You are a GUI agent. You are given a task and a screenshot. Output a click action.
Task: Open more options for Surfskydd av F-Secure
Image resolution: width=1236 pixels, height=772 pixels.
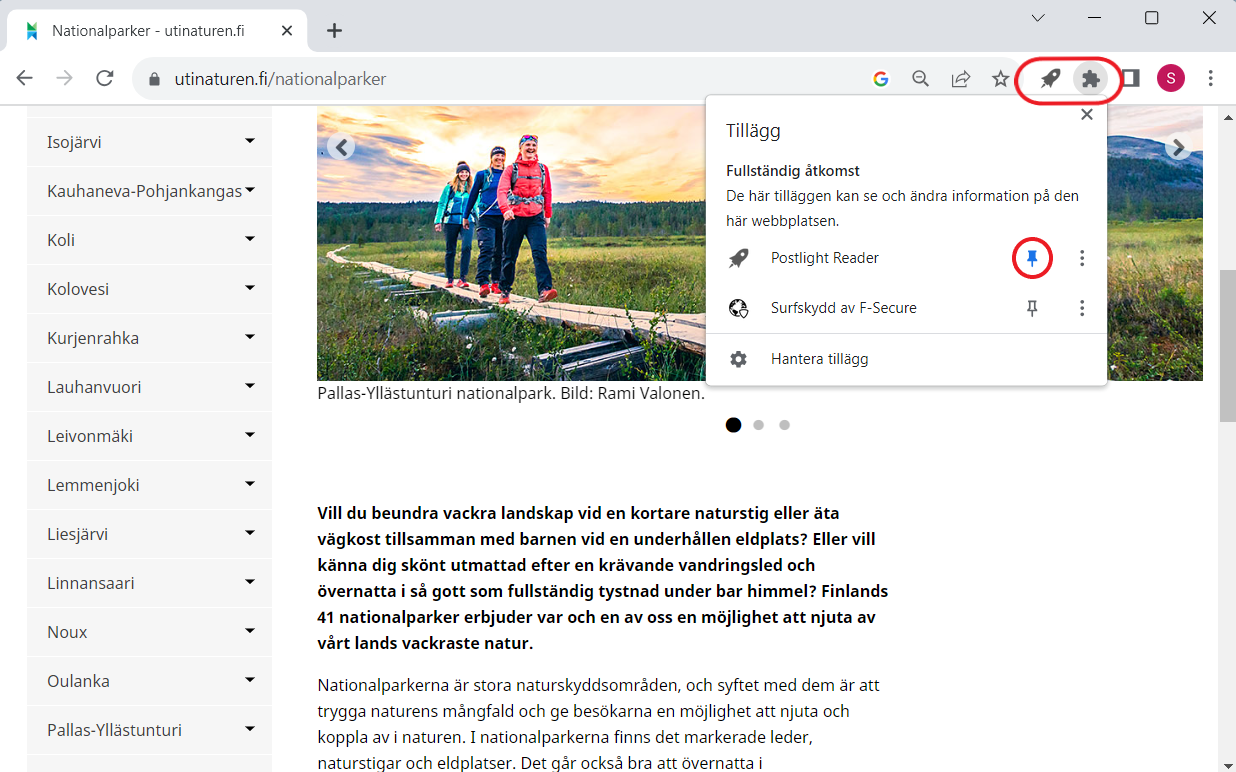click(1082, 309)
